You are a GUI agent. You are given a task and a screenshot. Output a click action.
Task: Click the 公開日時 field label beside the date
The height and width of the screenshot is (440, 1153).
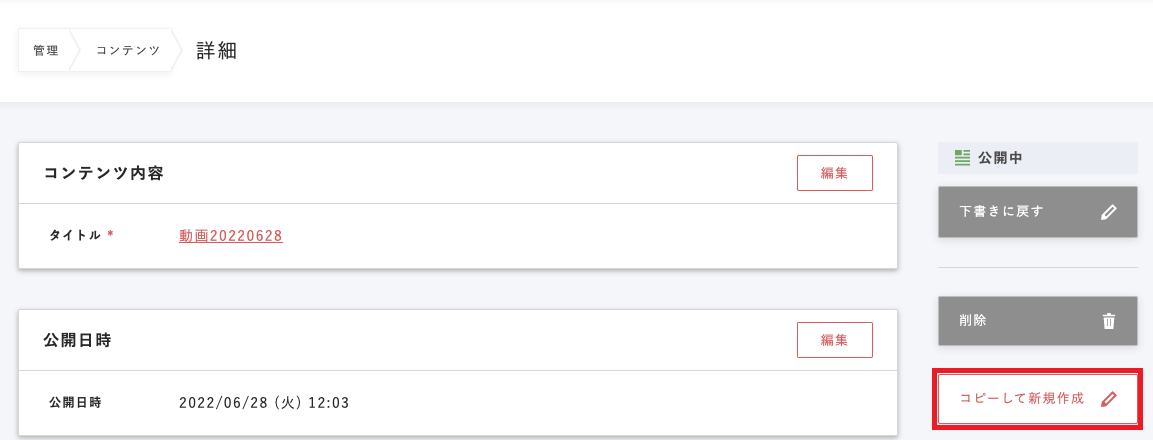point(75,403)
